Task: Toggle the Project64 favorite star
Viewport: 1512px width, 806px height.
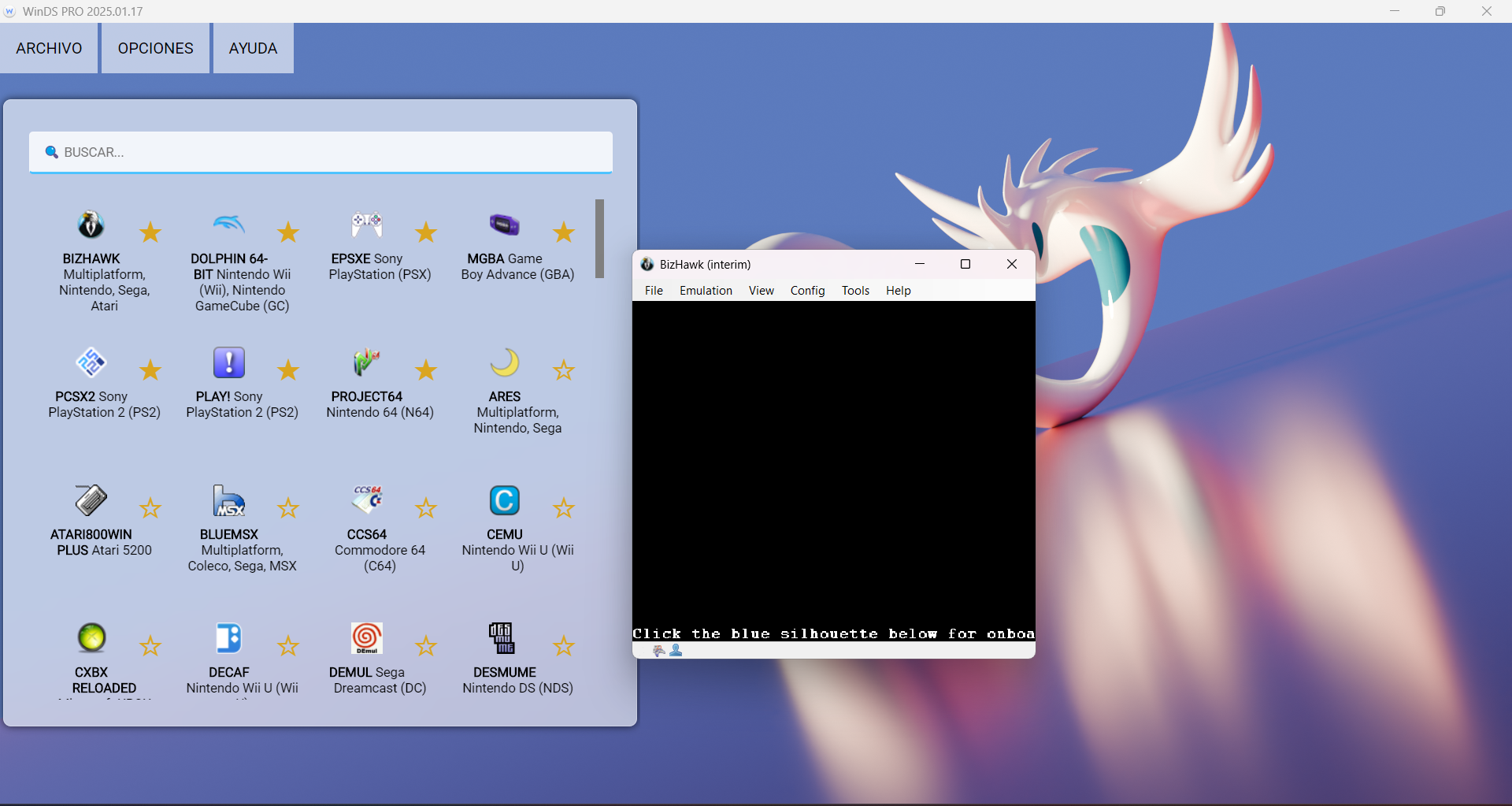Action: [x=426, y=370]
